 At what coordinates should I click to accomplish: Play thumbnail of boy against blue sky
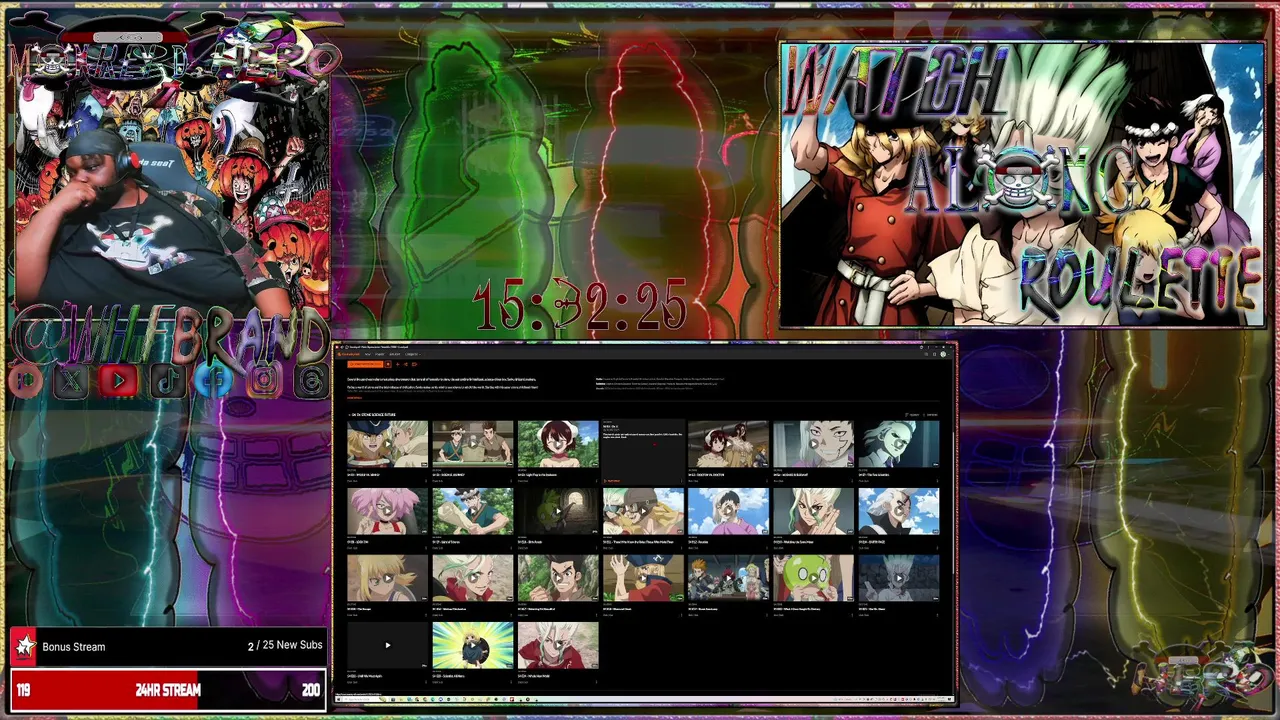point(728,511)
